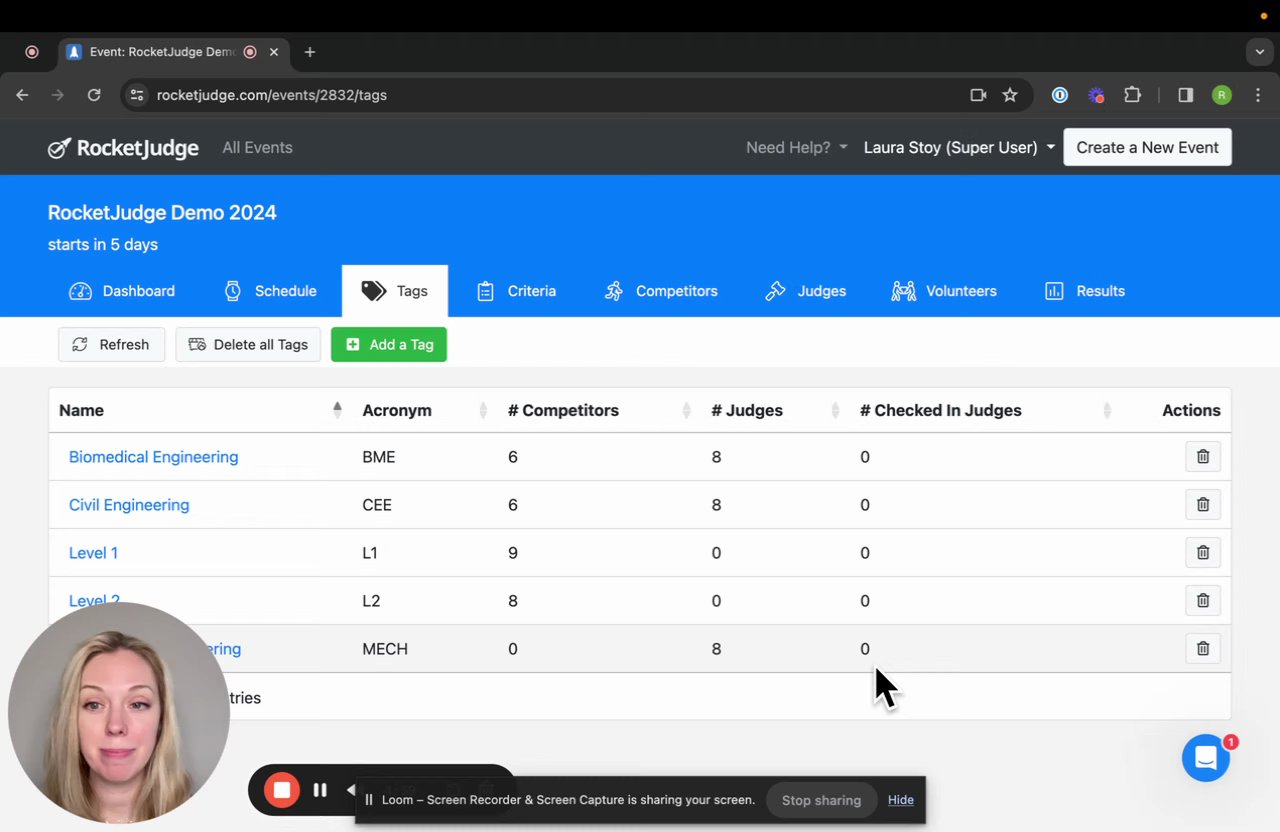Viewport: 1280px width, 832px height.
Task: Delete the MECH tag with its trash icon
Action: [1203, 649]
